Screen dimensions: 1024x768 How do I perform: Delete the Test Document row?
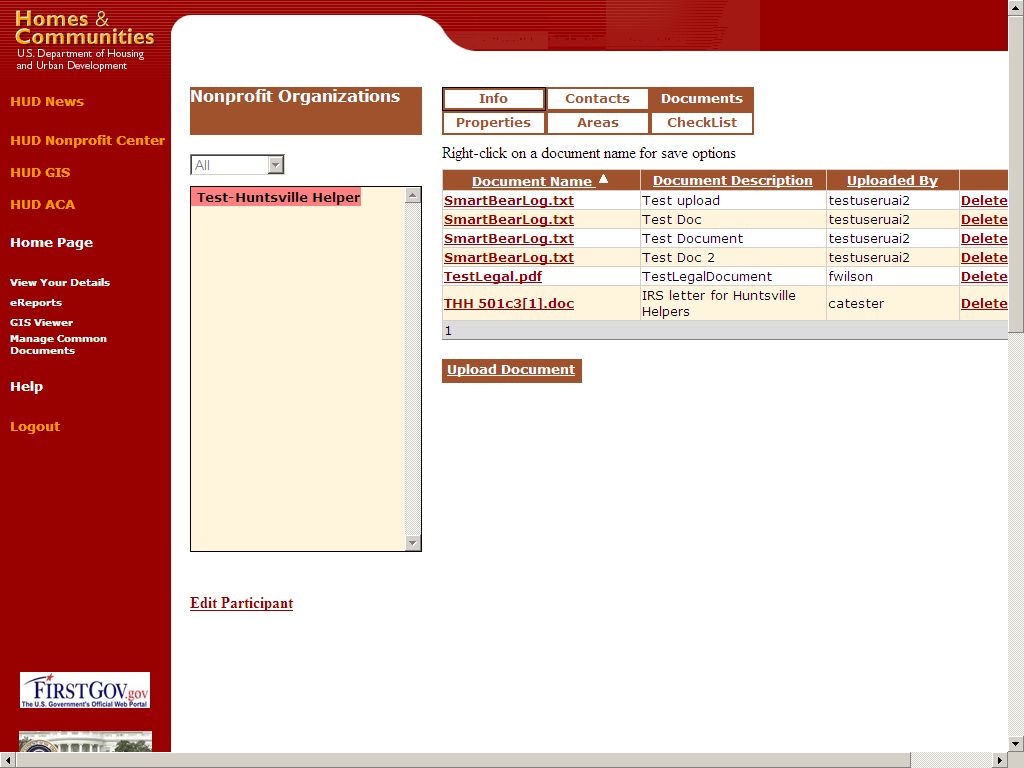point(984,238)
